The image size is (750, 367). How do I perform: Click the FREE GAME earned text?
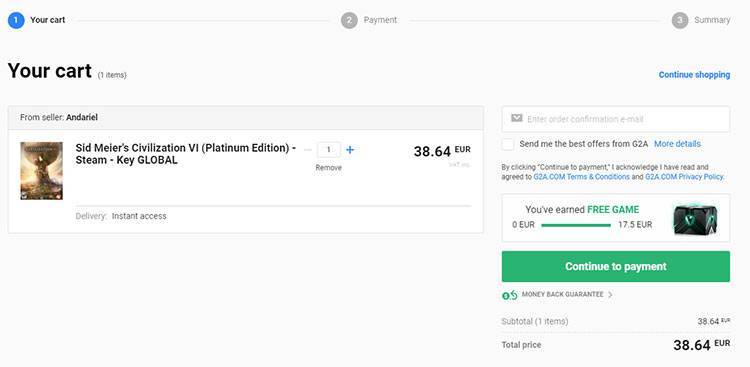tap(582, 210)
